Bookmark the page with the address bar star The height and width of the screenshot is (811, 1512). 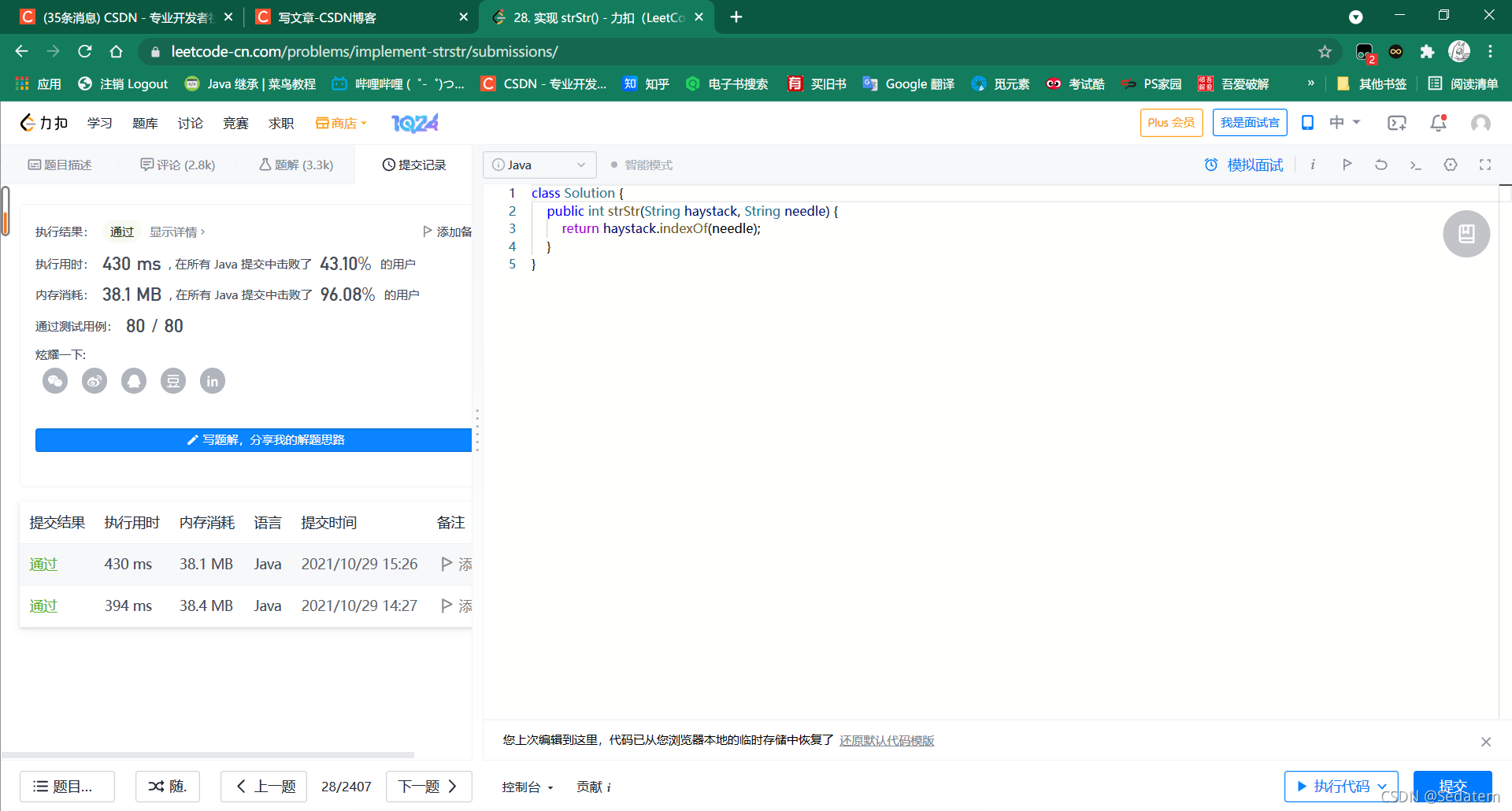[1325, 51]
